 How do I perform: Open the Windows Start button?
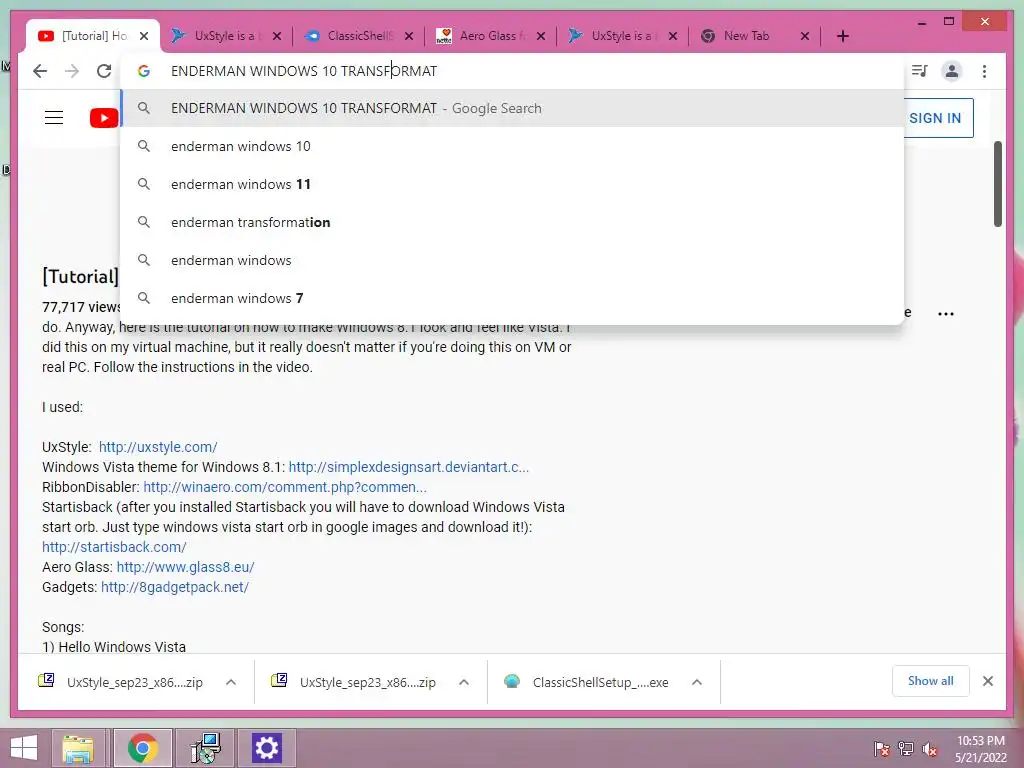click(x=24, y=748)
